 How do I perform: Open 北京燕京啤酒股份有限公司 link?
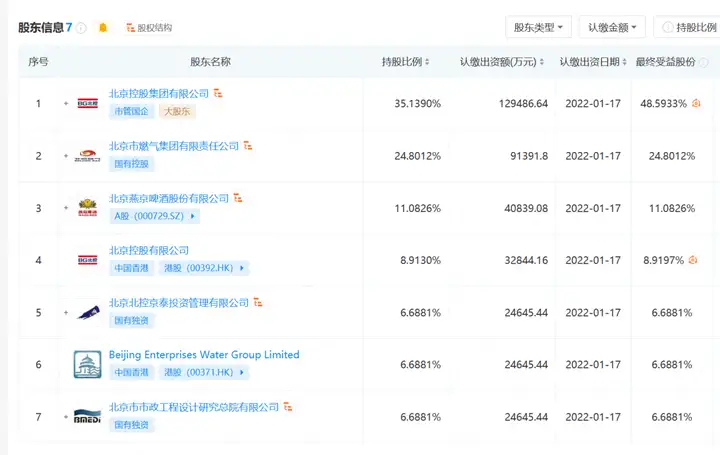tap(169, 198)
